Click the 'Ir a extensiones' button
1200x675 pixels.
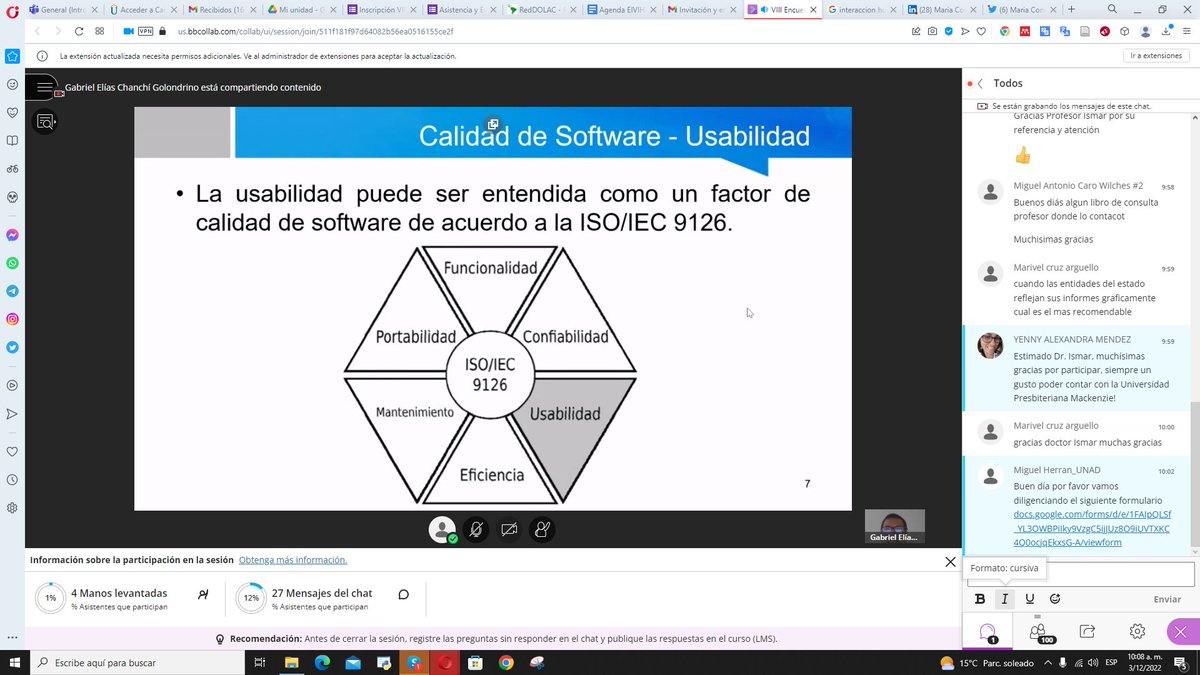pyautogui.click(x=1156, y=56)
